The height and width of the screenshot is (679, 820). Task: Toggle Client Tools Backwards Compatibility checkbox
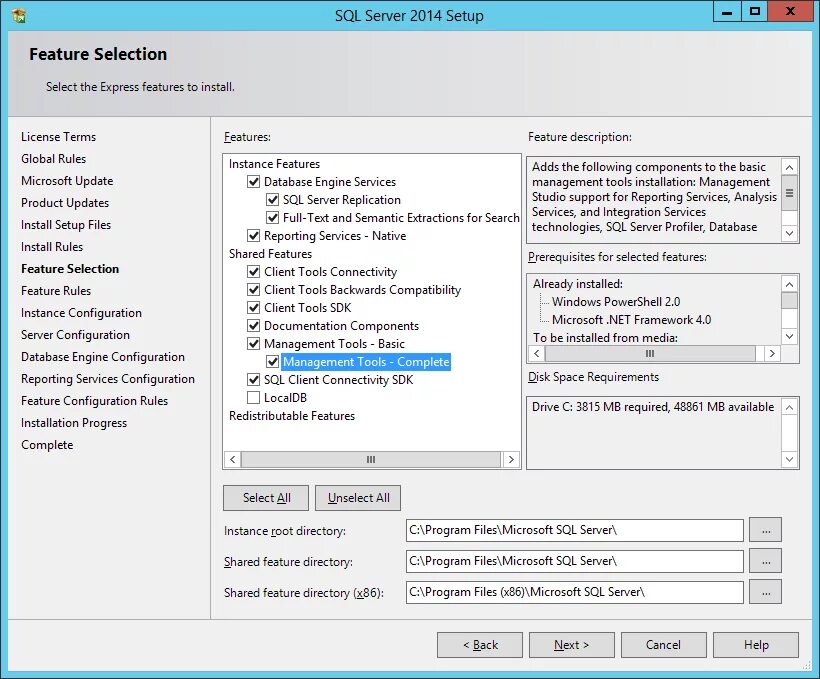tap(254, 289)
